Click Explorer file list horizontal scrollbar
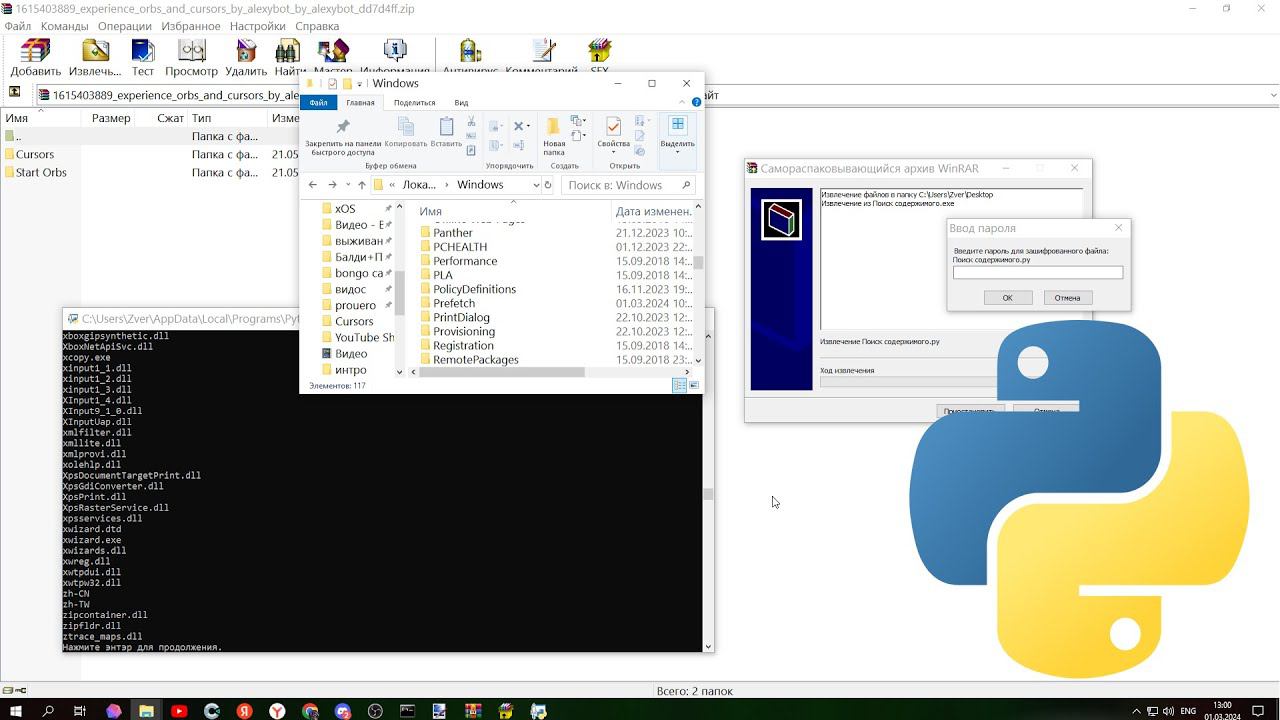The height and width of the screenshot is (720, 1280). pyautogui.click(x=501, y=372)
